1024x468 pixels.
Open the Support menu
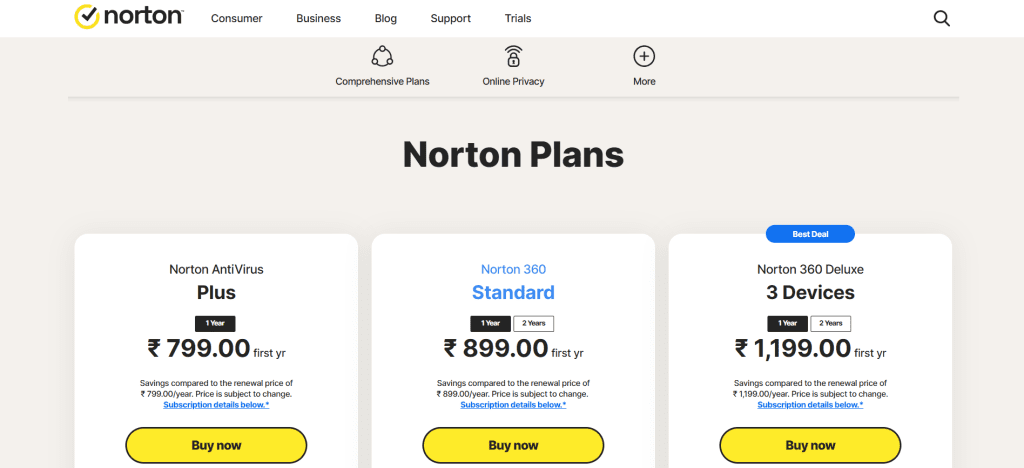tap(451, 18)
